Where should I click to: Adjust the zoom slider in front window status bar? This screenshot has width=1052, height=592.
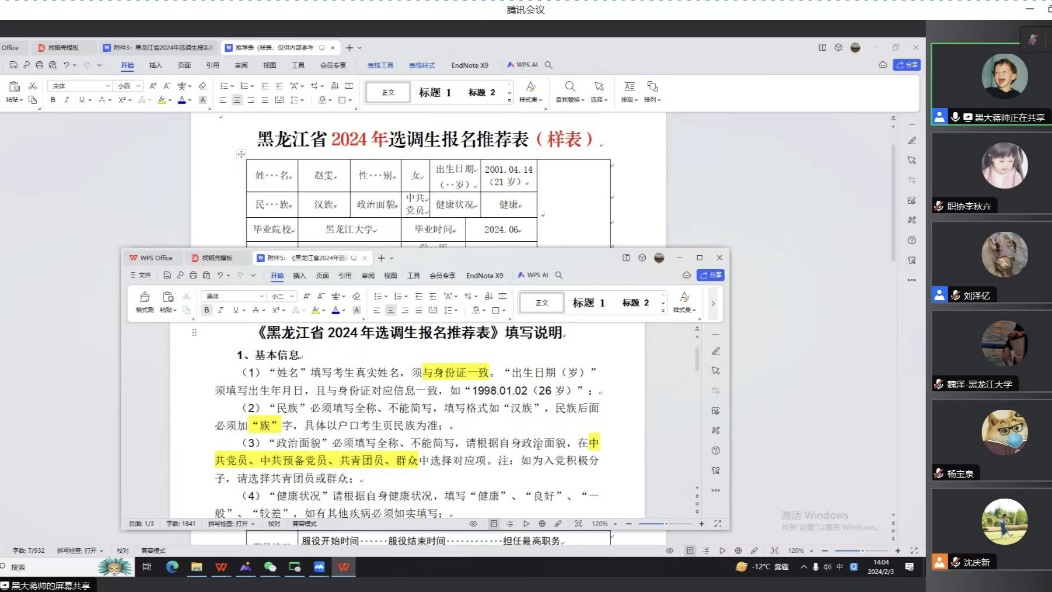pos(665,524)
